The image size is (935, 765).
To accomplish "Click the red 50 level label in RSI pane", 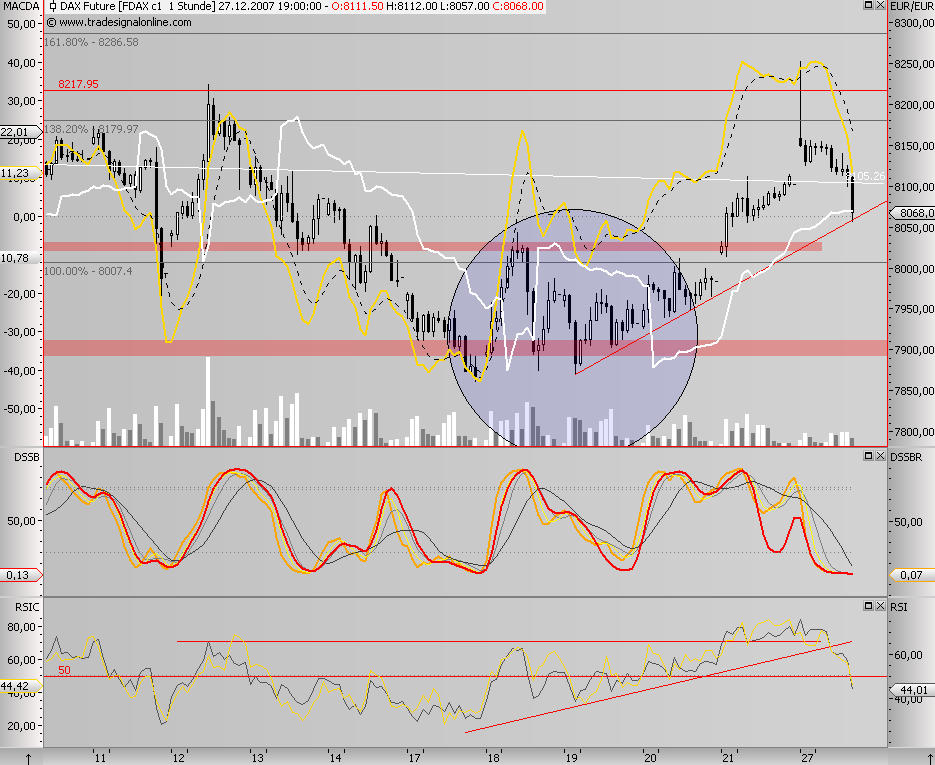I will click(64, 670).
